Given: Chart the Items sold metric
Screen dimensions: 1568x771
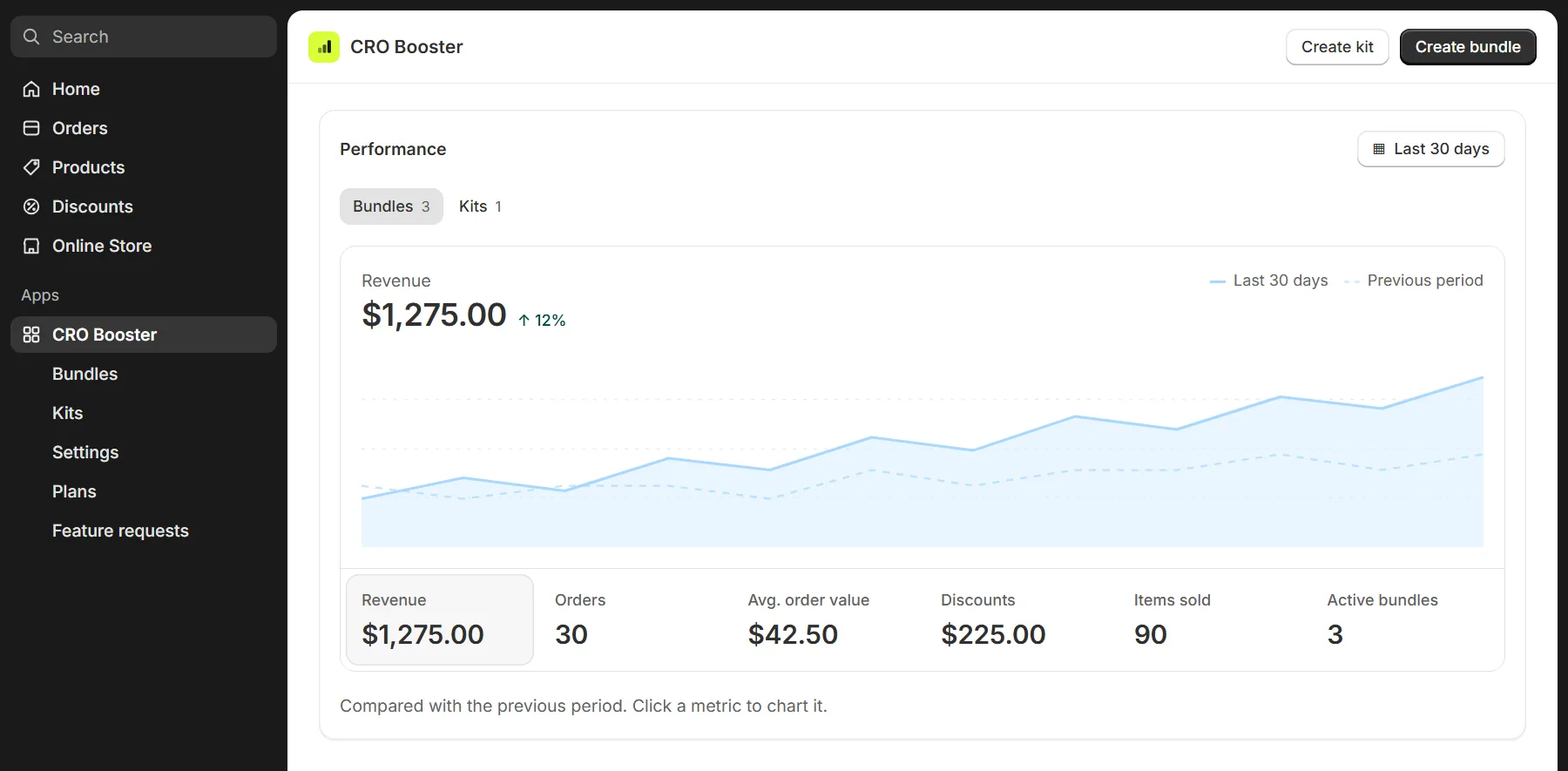Looking at the screenshot, I should (1213, 619).
